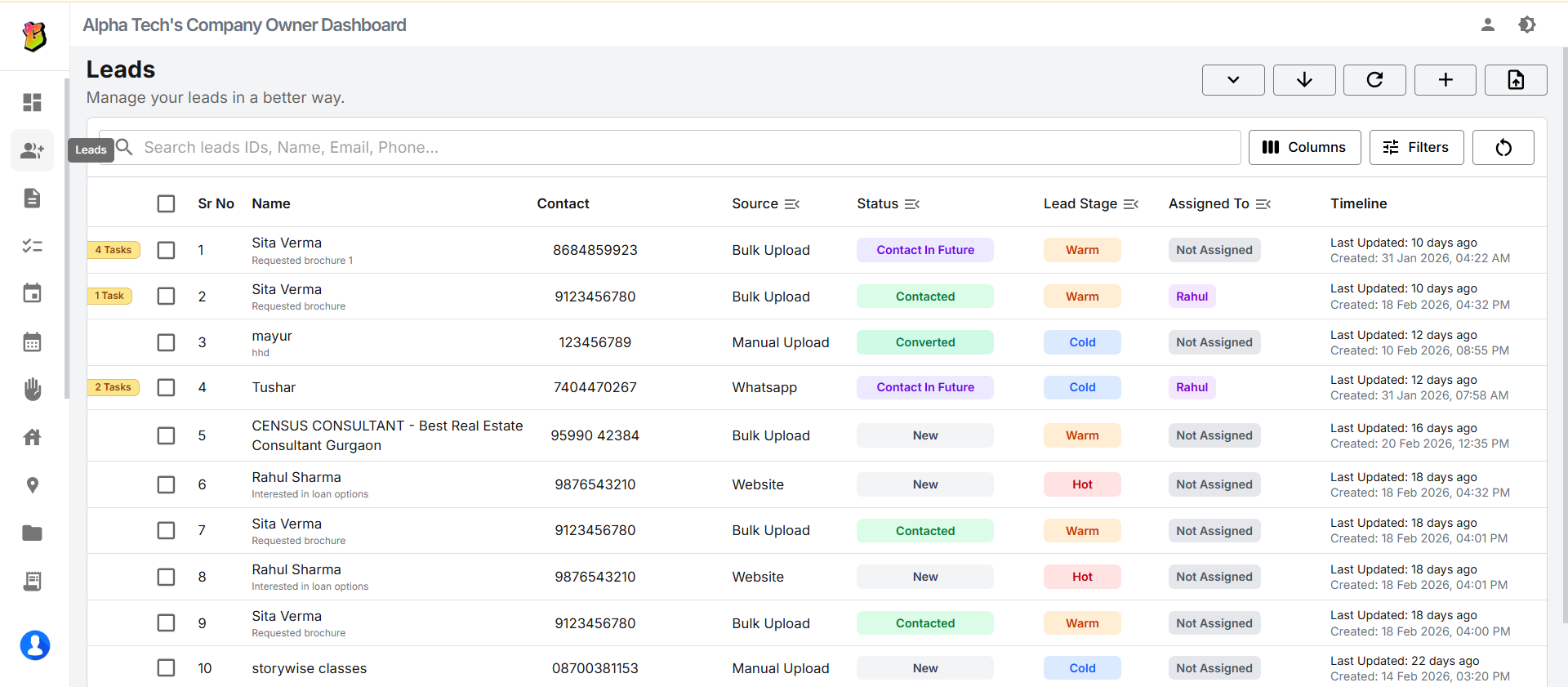
Task: Check the box for Tushar lead
Action: 166,387
